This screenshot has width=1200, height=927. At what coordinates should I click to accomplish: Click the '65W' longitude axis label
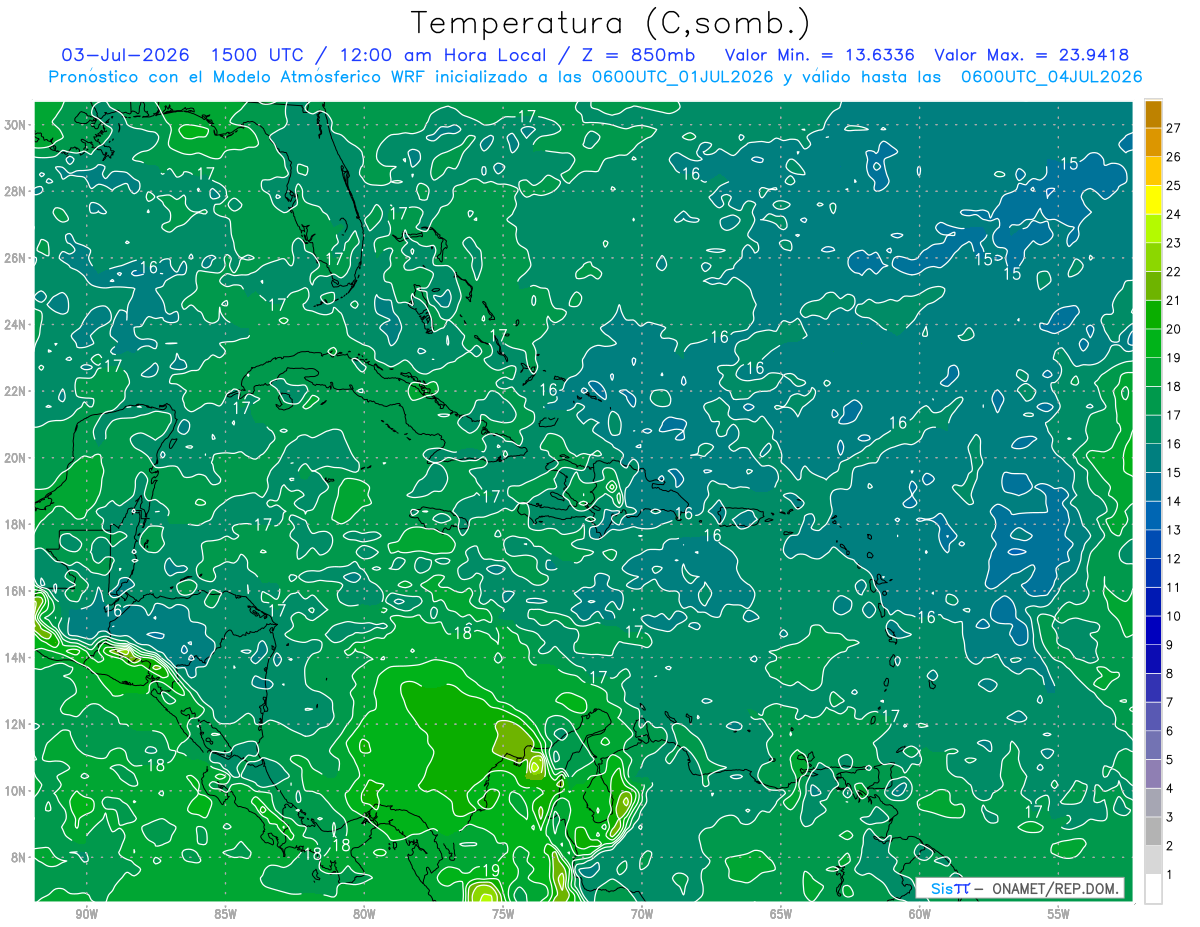(781, 915)
